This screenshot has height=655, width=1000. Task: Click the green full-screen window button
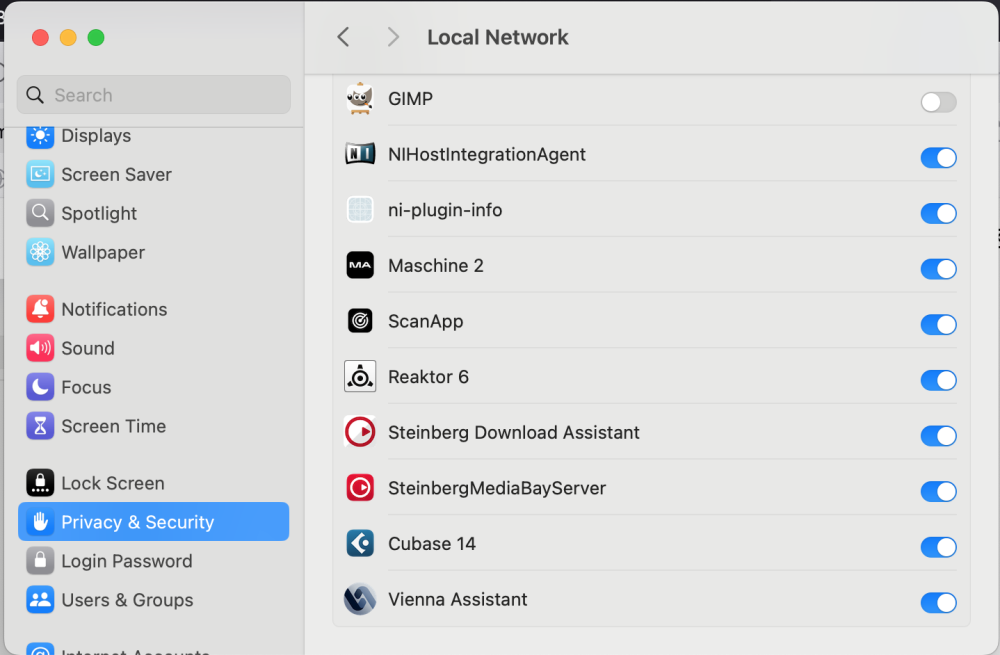click(96, 38)
